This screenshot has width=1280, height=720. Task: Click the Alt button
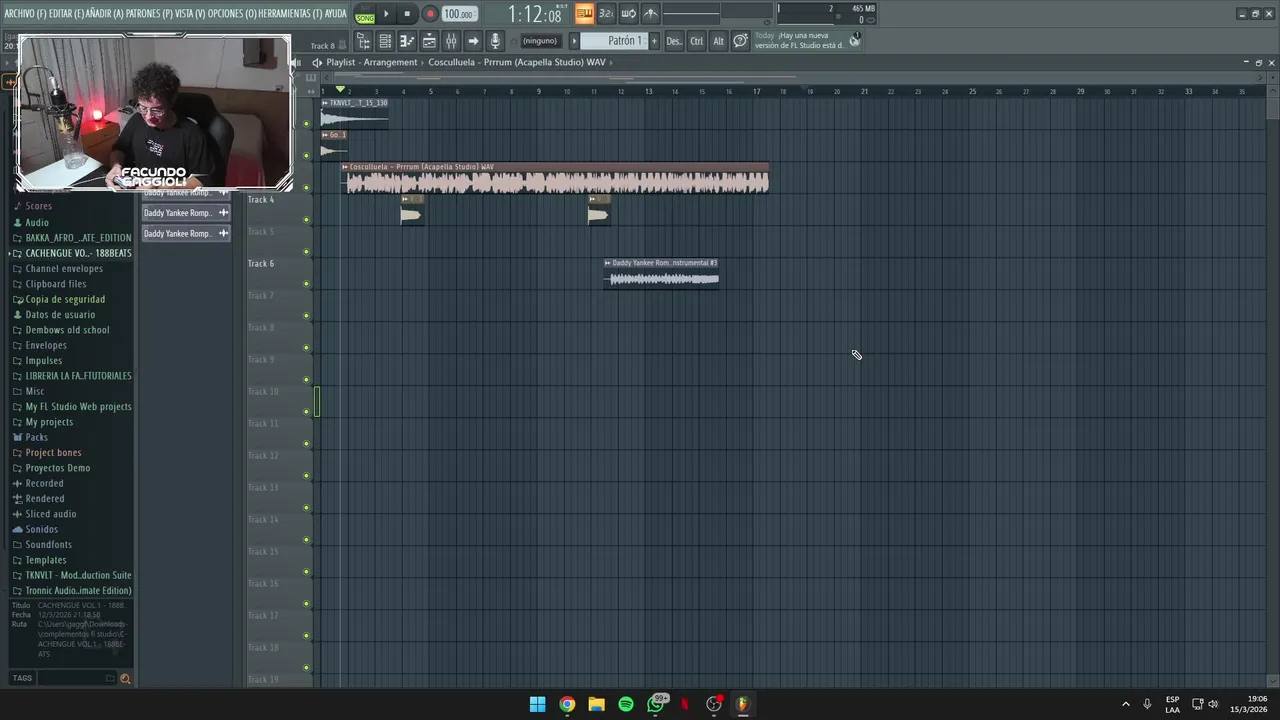(x=718, y=41)
